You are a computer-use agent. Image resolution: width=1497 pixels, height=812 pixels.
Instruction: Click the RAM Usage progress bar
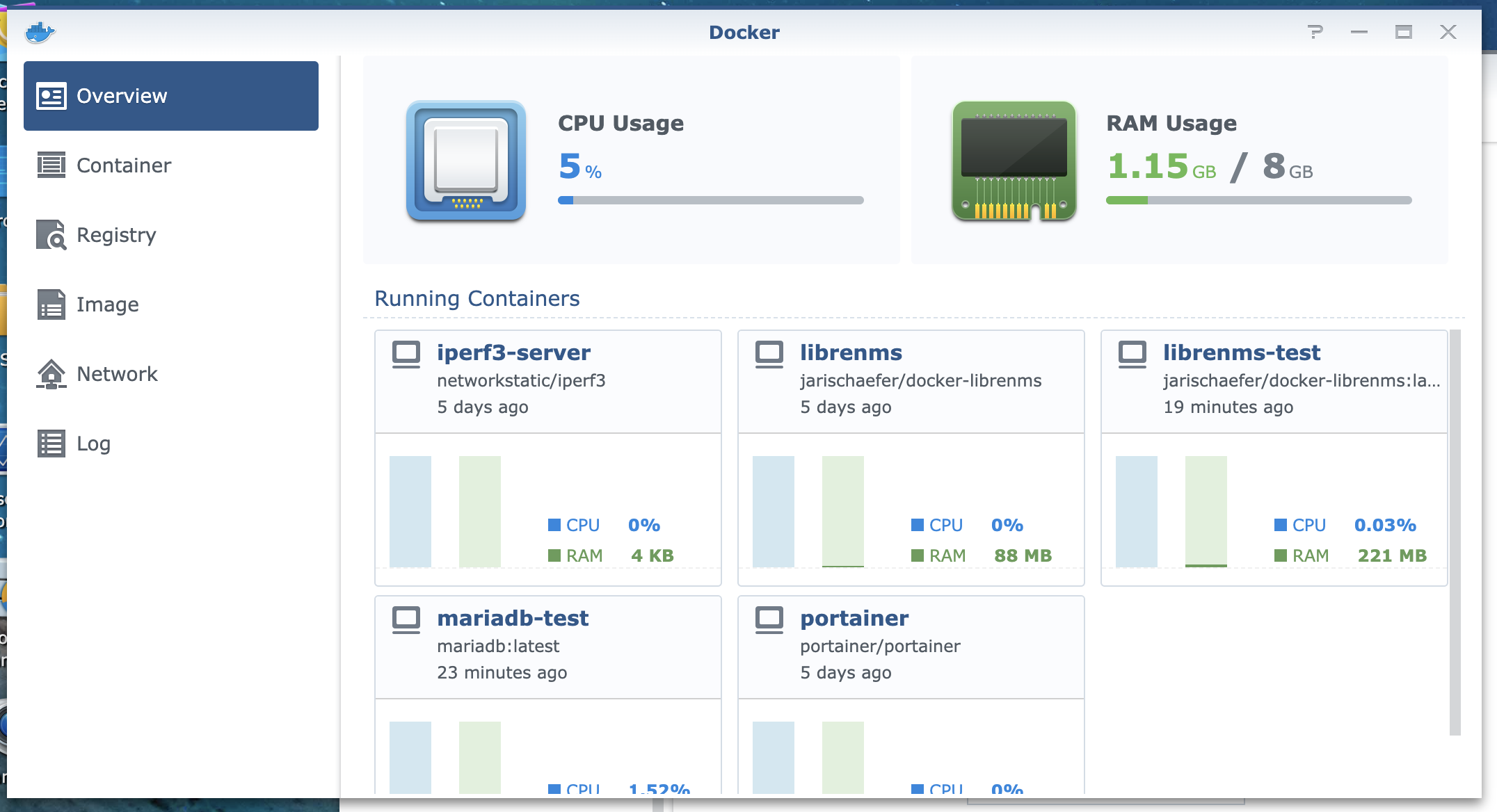1258,200
